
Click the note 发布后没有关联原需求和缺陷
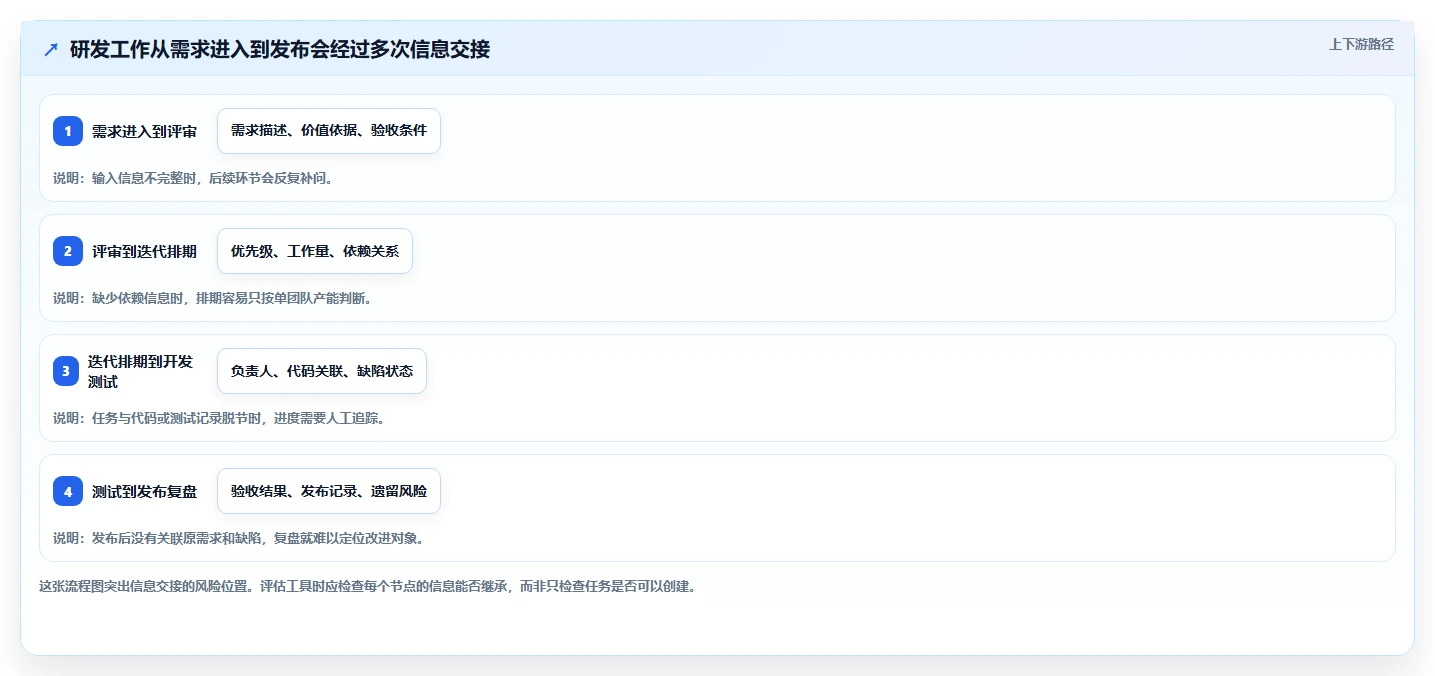coord(239,538)
